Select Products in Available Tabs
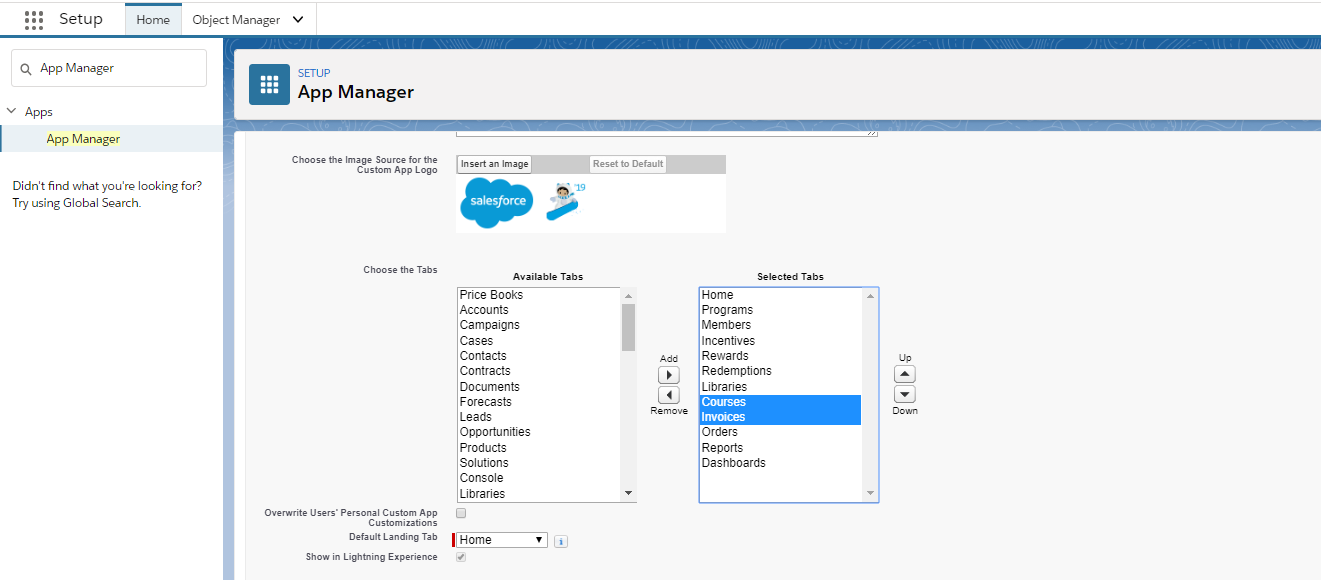1321x580 pixels. click(x=539, y=448)
